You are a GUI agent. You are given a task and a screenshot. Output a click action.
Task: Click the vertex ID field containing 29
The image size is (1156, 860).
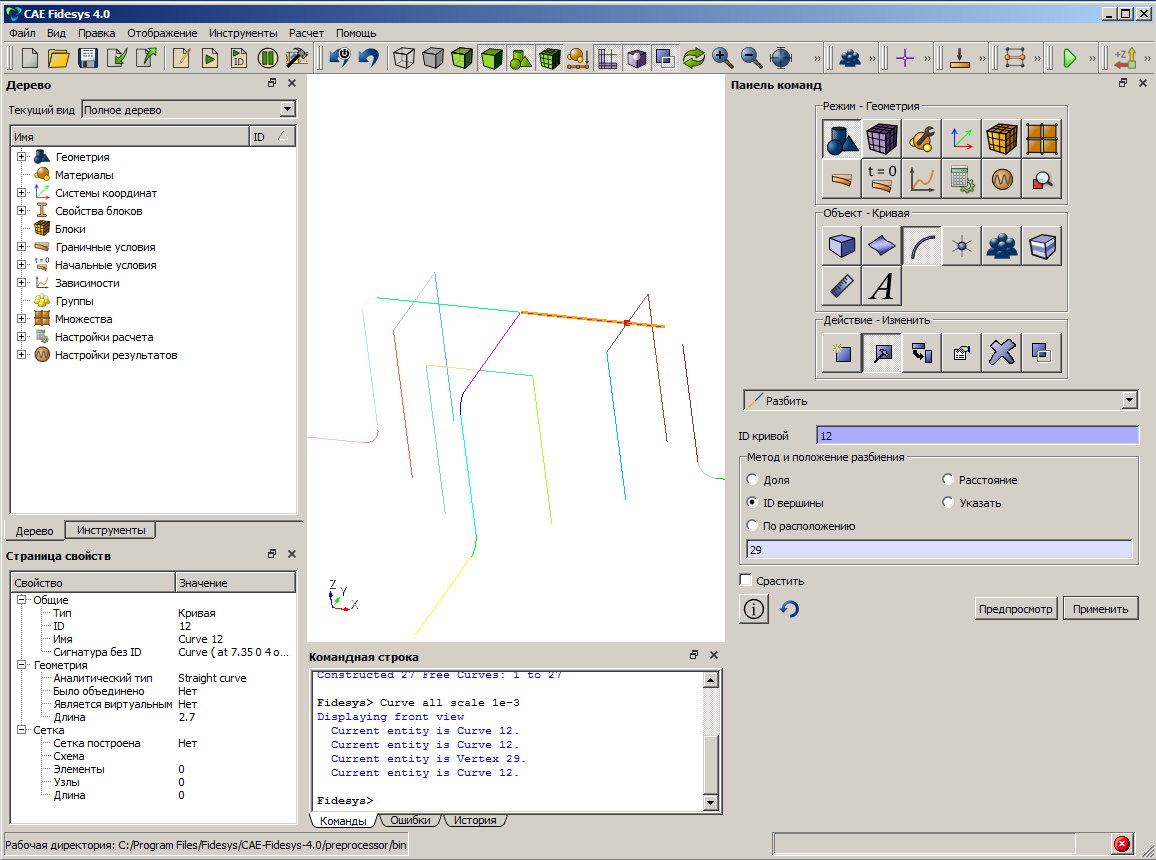pos(939,549)
